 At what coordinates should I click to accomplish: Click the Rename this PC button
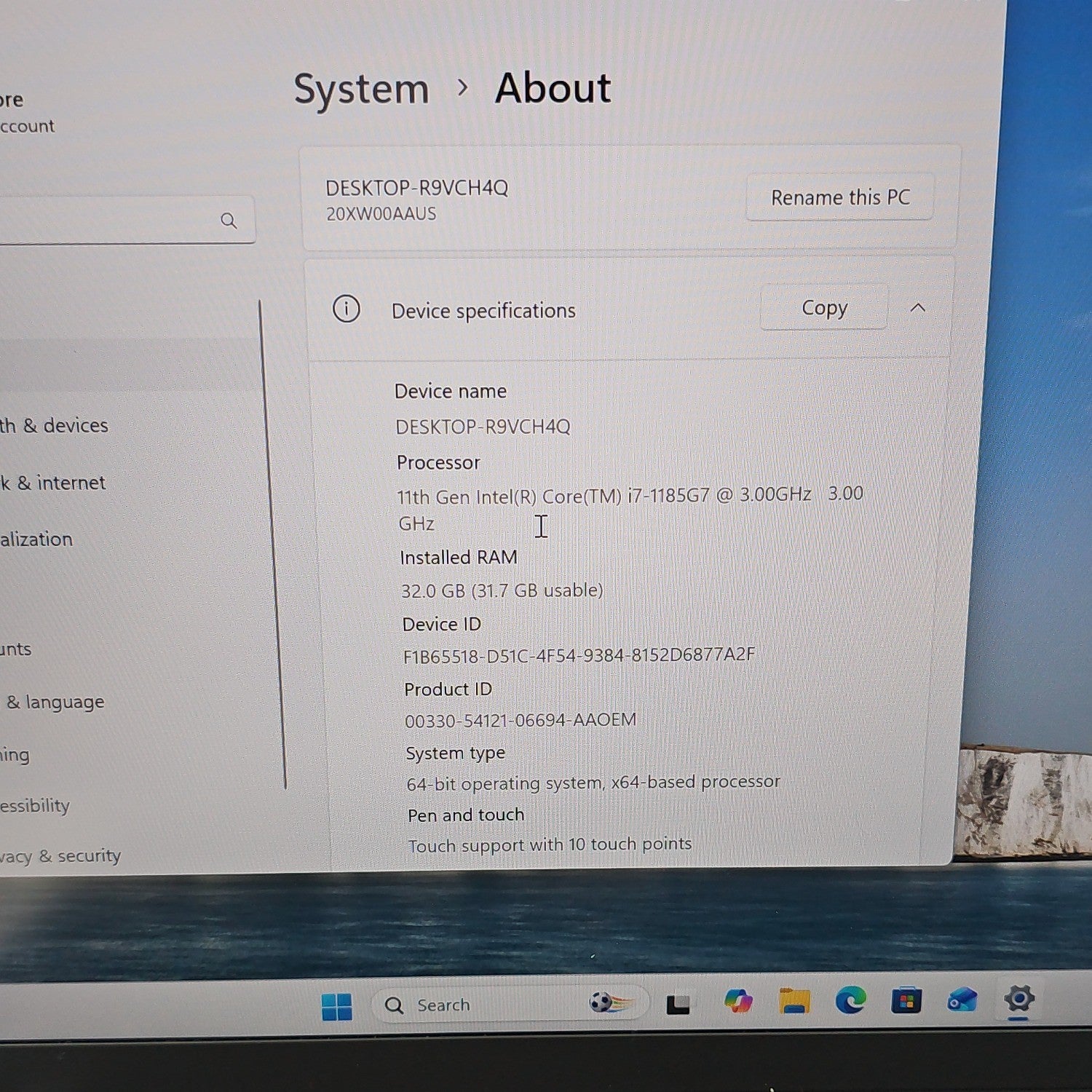point(840,197)
